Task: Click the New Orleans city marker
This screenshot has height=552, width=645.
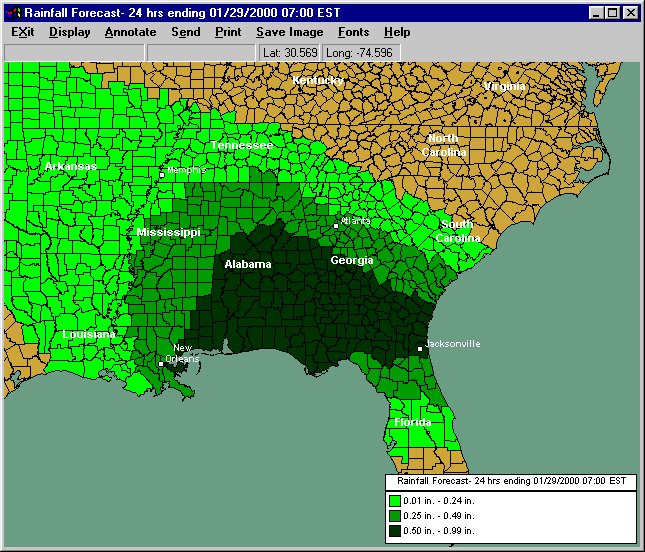Action: point(161,363)
